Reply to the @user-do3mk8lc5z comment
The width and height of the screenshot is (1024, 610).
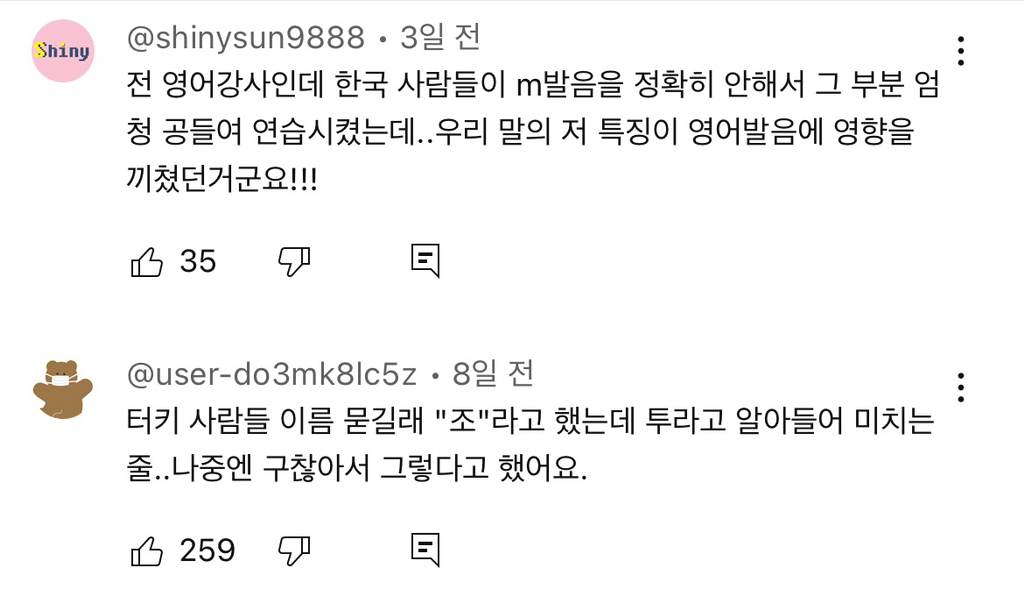point(426,549)
